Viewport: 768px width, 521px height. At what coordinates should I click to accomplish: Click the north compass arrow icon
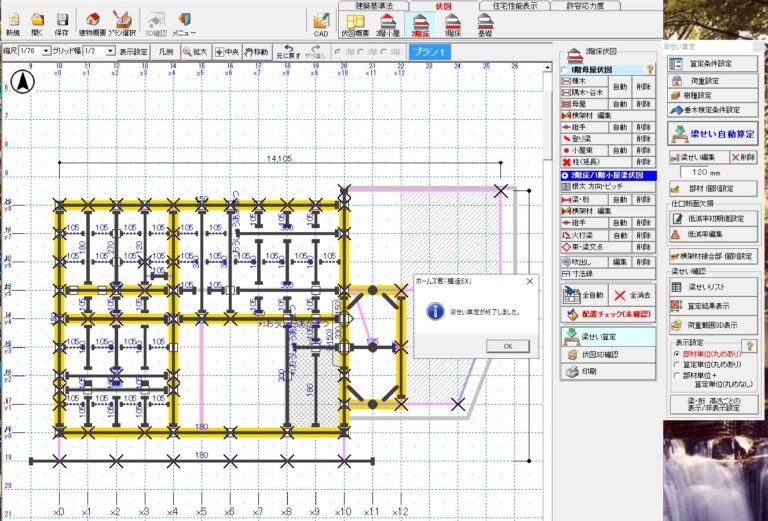coord(22,82)
